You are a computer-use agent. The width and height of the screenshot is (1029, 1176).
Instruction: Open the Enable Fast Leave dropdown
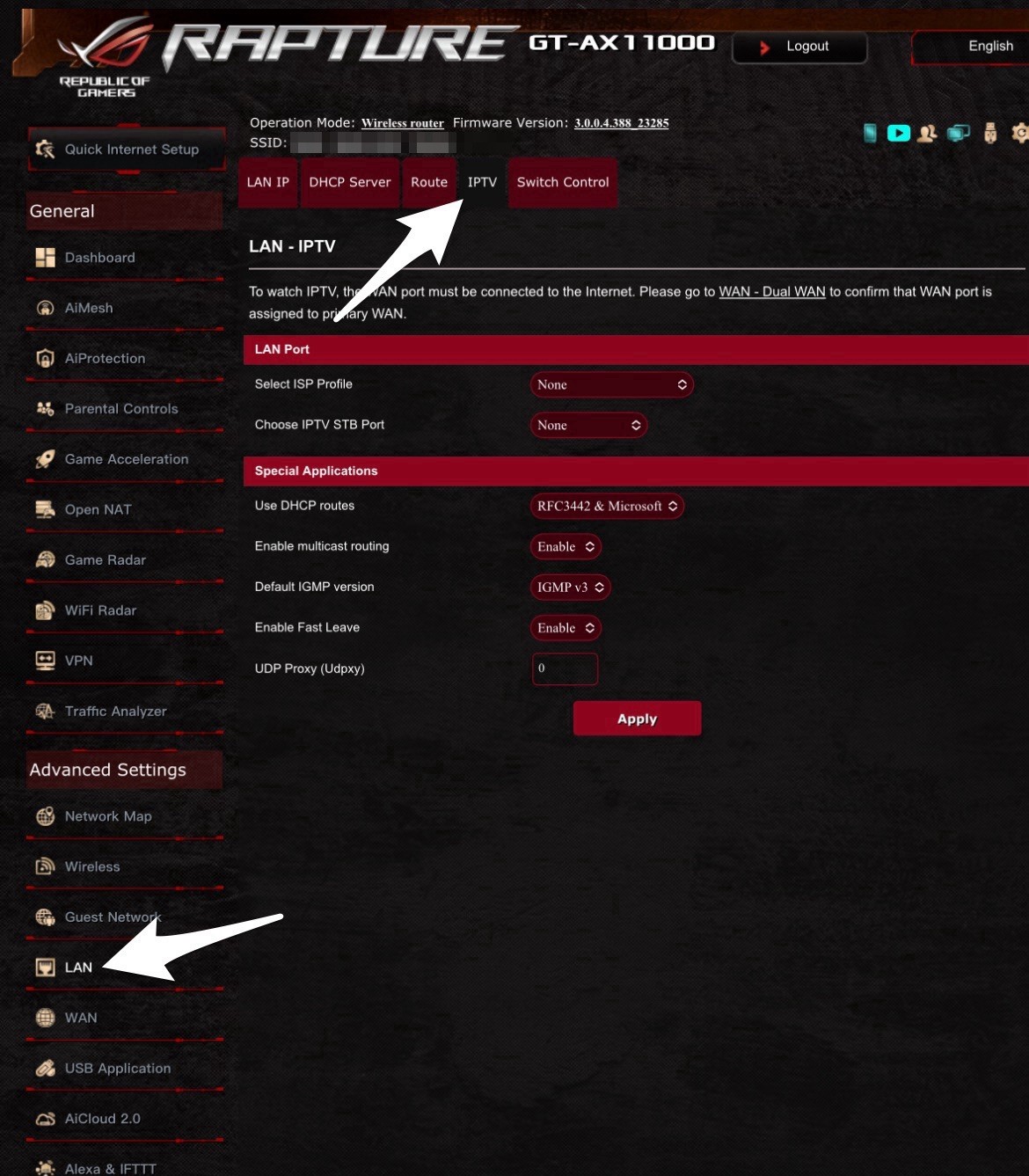coord(566,628)
